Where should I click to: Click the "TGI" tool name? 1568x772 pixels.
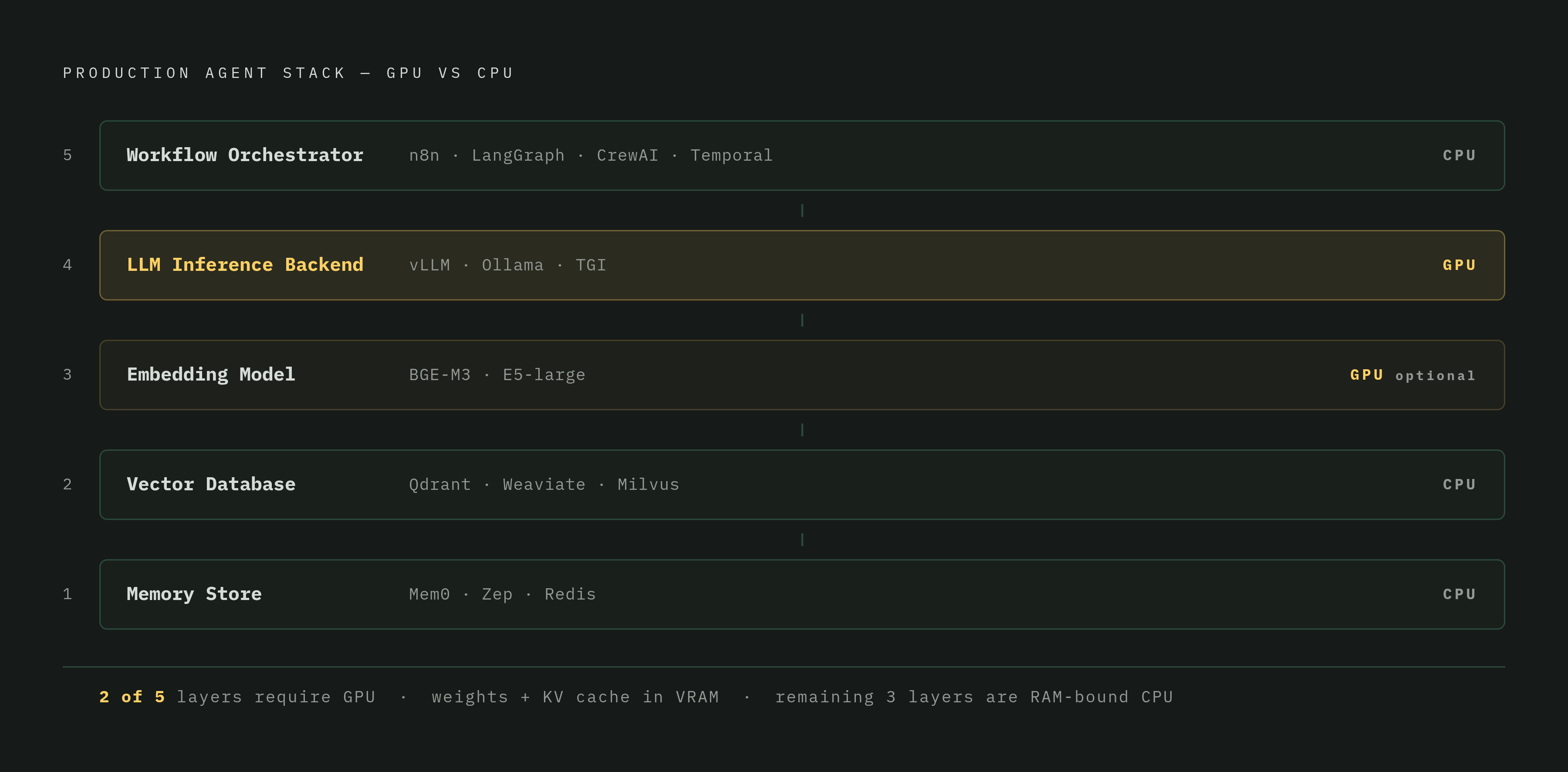[x=591, y=265]
